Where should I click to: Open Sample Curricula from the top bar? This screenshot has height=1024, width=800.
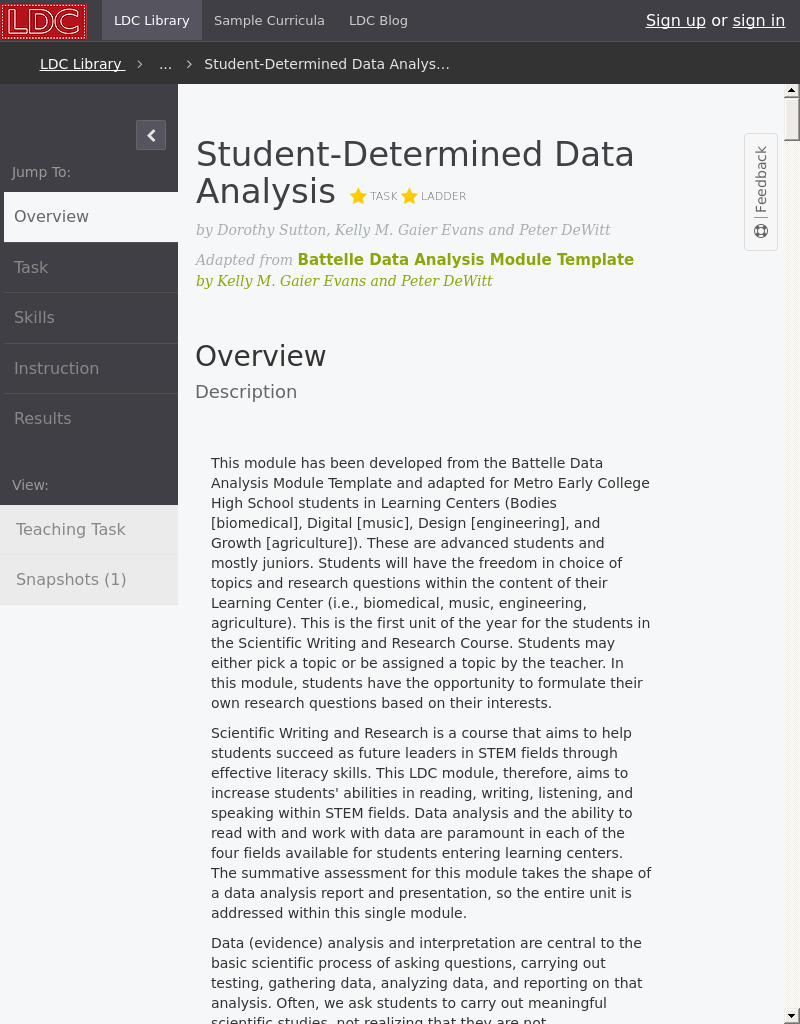coord(269,20)
